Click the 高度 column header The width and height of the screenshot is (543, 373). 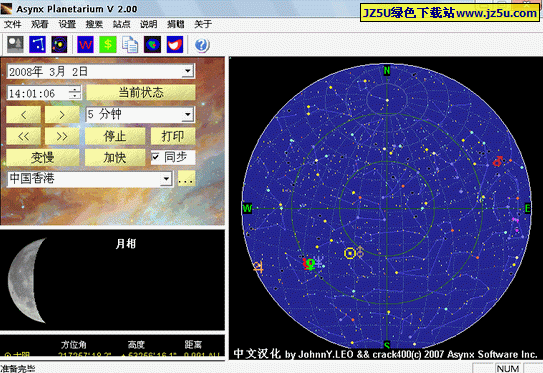(136, 344)
